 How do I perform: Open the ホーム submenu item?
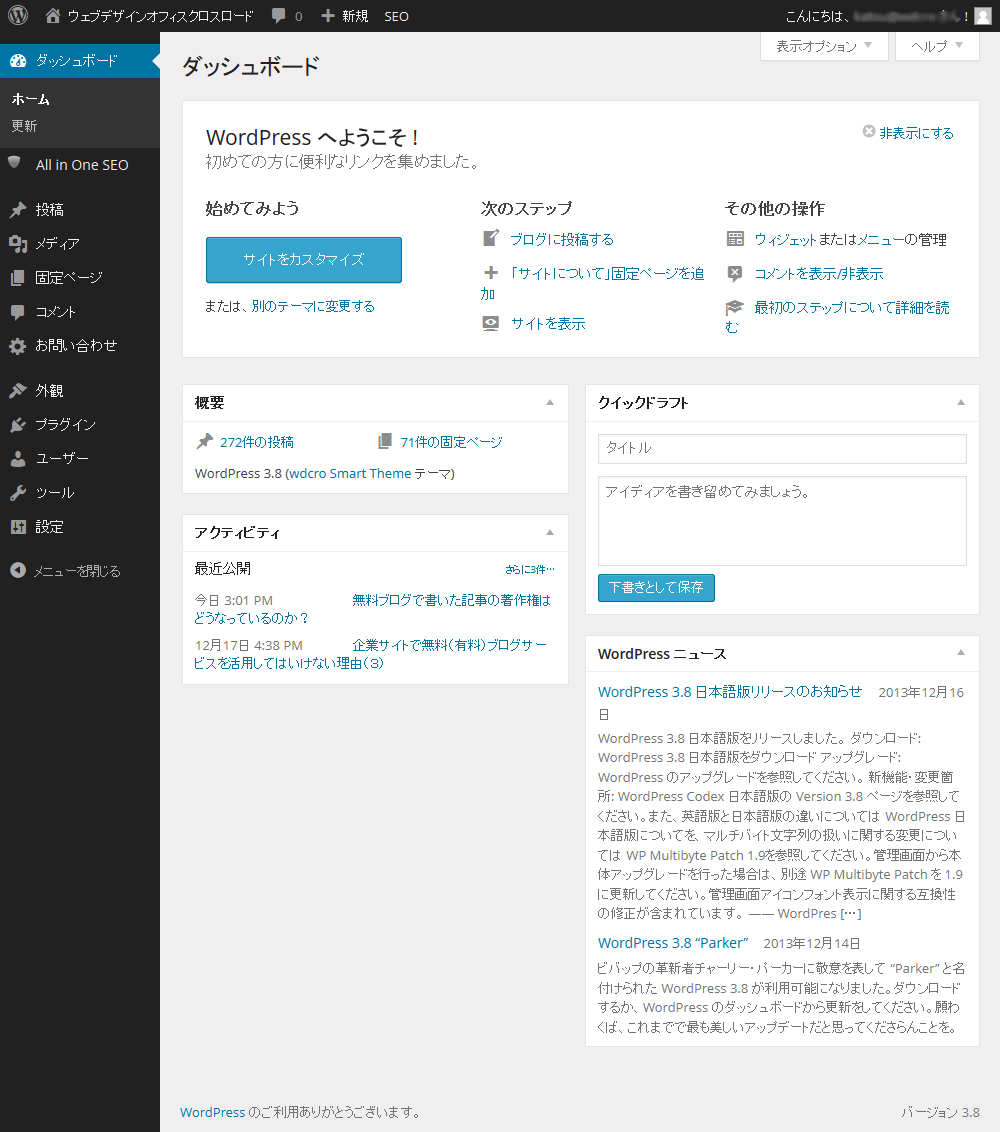coord(30,99)
